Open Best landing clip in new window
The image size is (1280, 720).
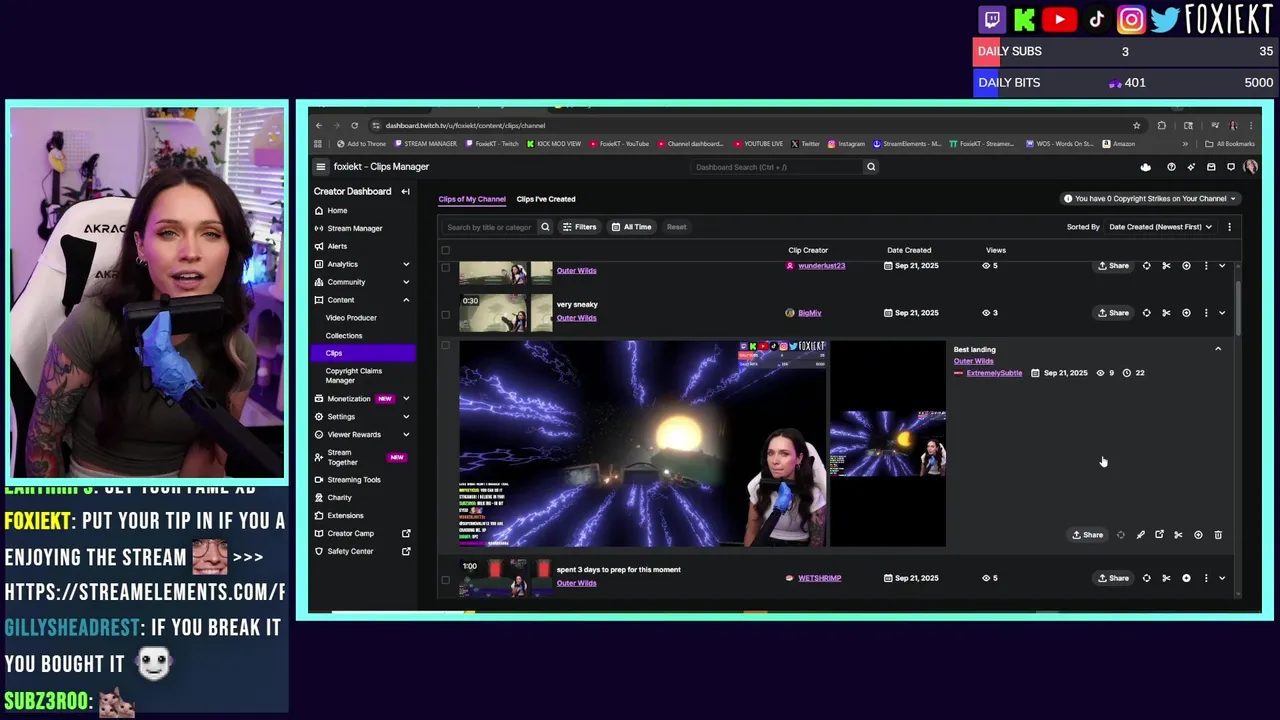[x=1159, y=535]
